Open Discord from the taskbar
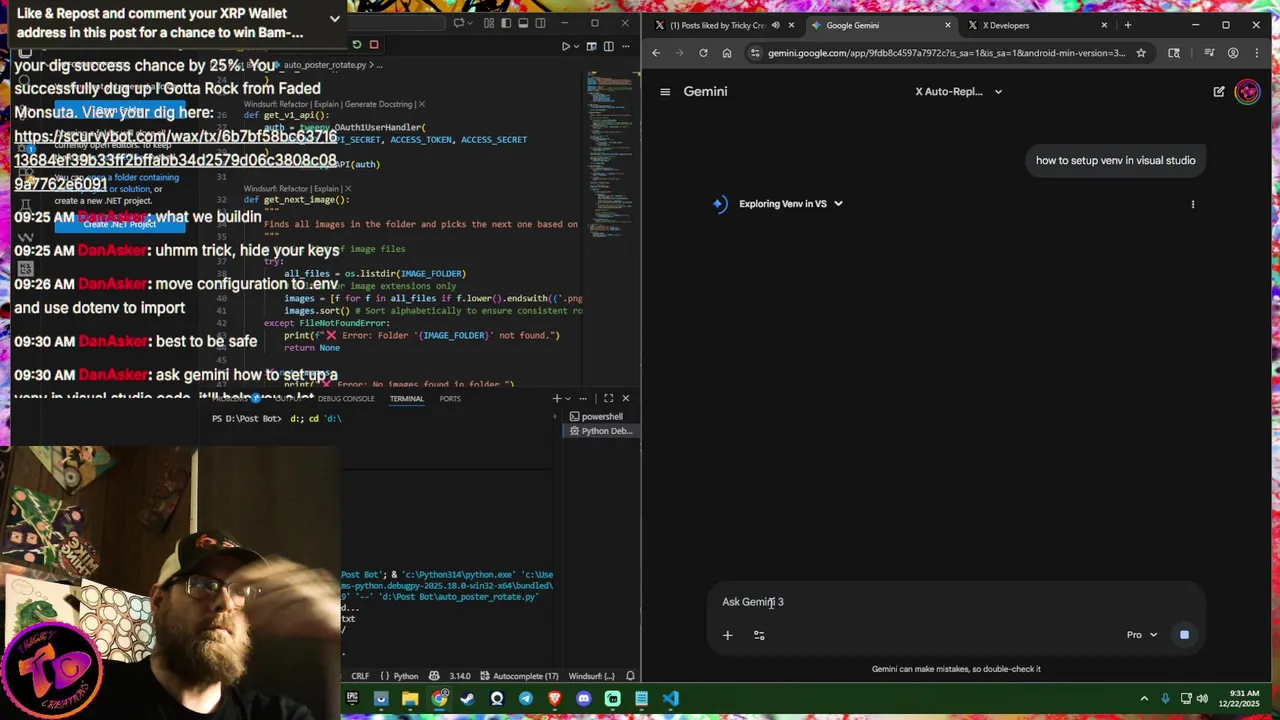The image size is (1280, 720). (584, 699)
